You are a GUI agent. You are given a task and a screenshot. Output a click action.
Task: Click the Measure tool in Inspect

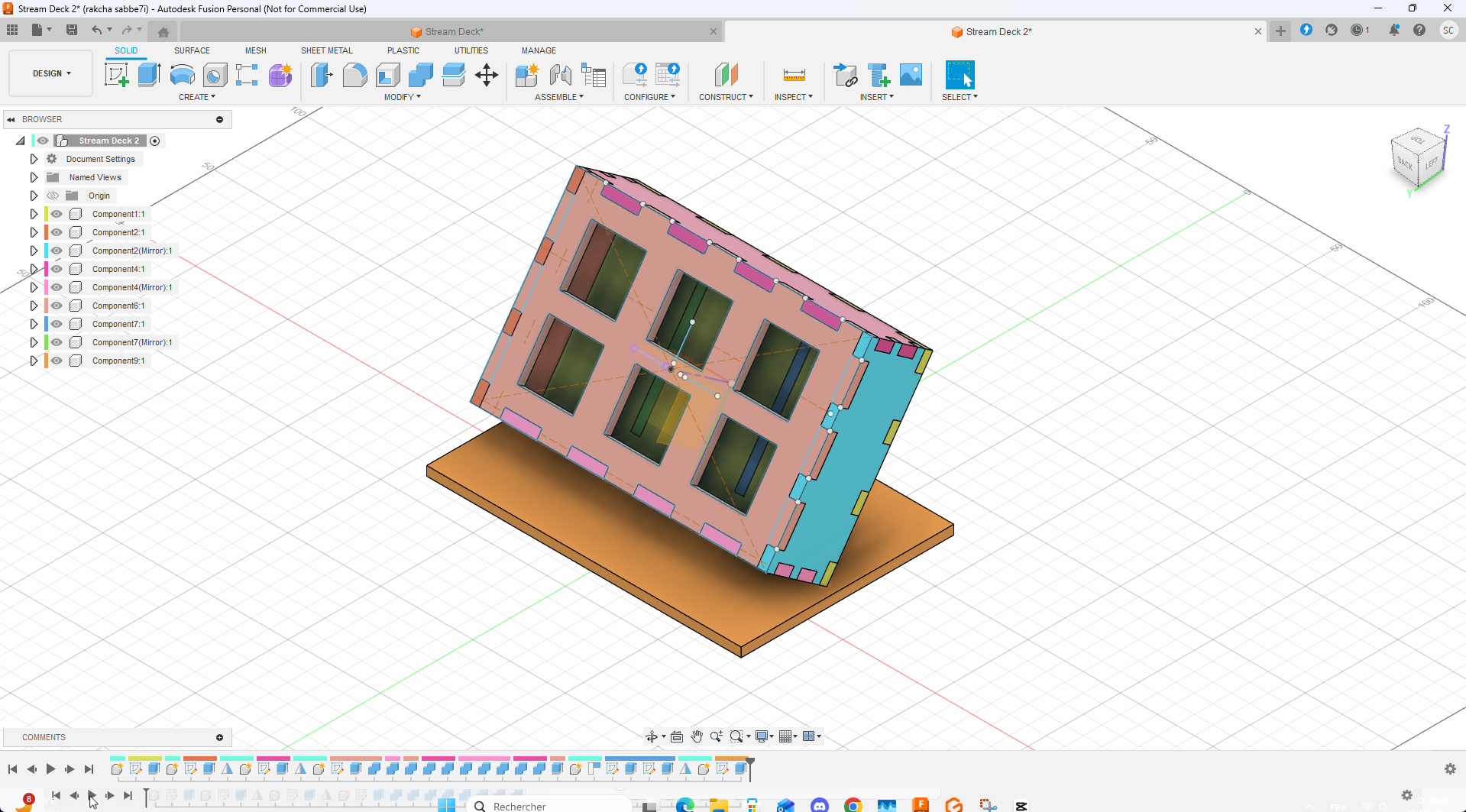point(794,75)
